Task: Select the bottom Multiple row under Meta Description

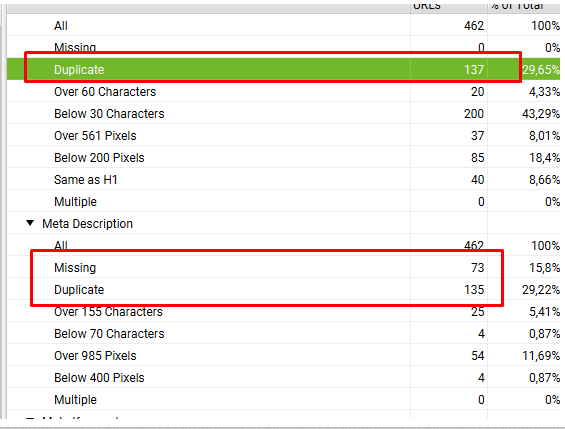Action: (x=283, y=399)
